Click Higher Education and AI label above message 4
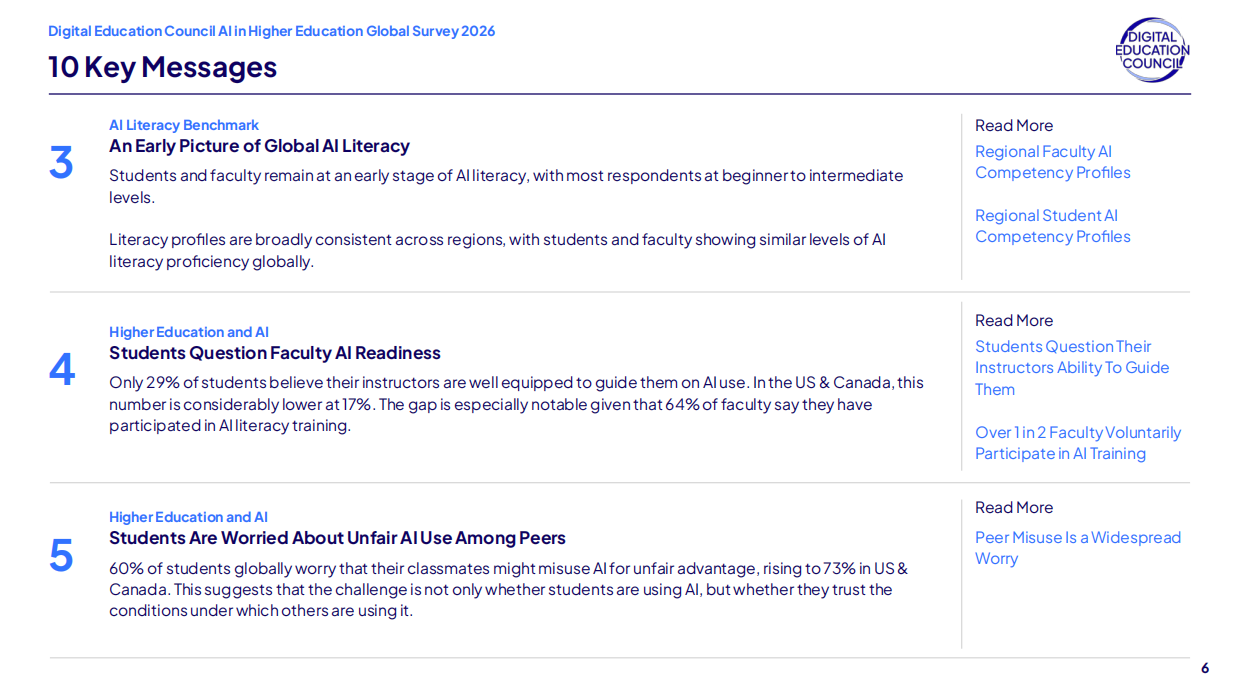Screen dimensions: 1240x697 click(189, 332)
